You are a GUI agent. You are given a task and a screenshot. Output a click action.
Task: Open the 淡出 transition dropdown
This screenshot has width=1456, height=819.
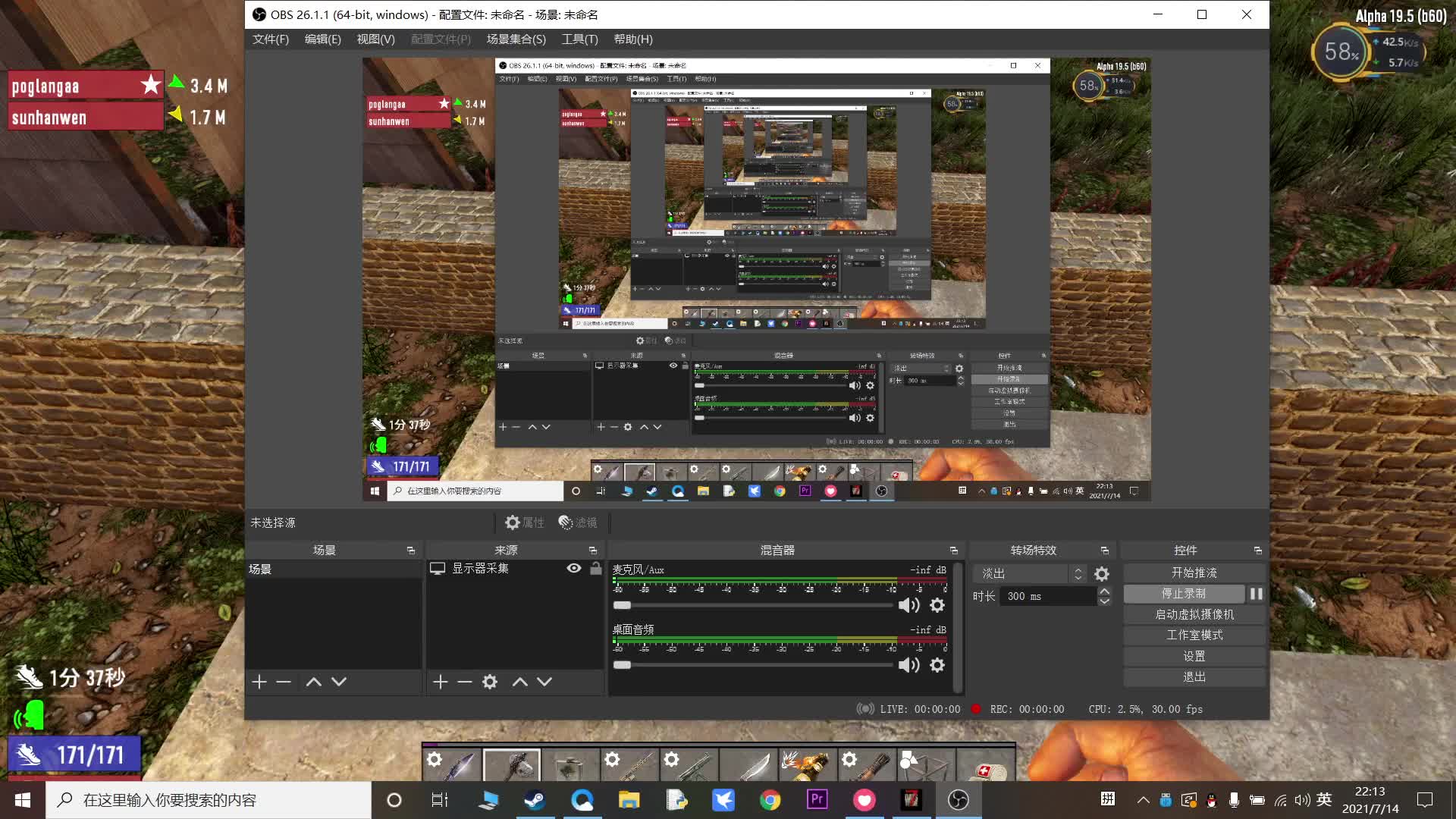point(1031,574)
